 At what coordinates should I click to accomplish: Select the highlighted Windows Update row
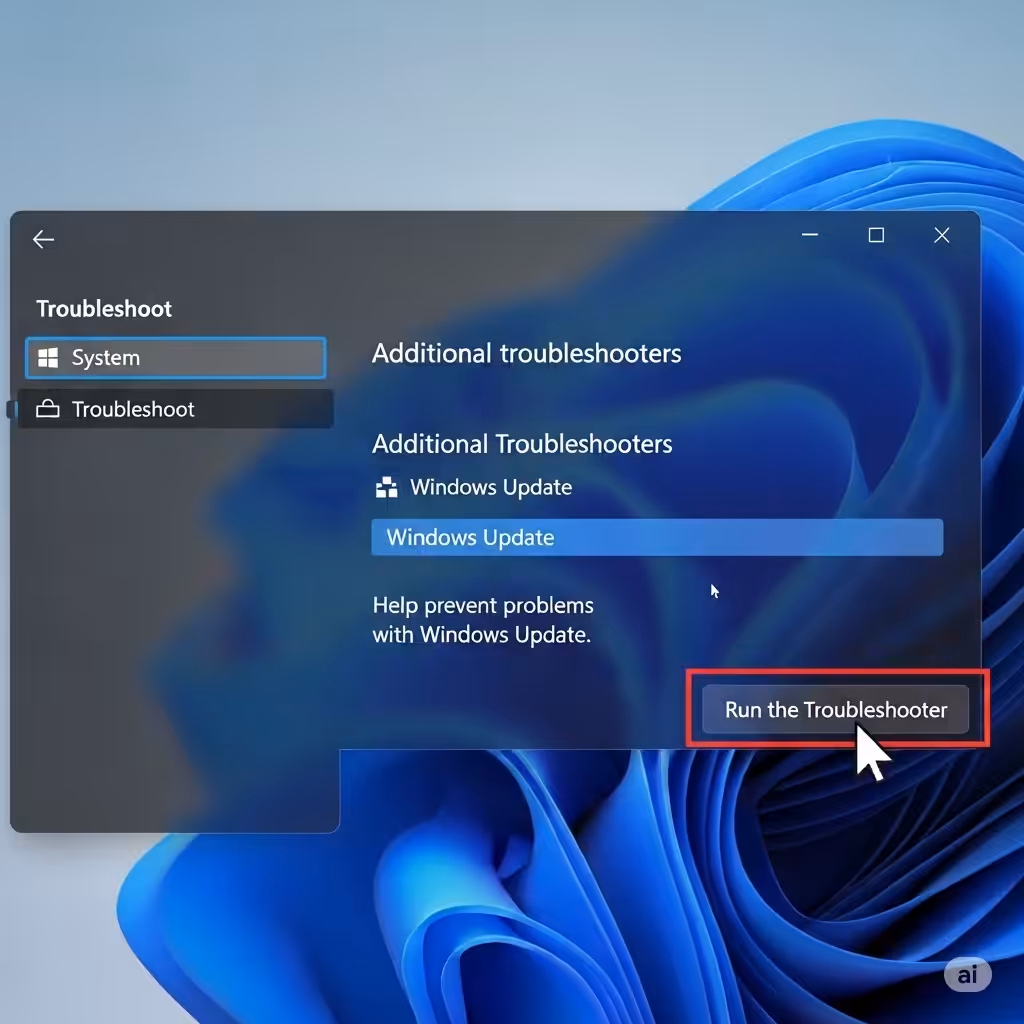(x=657, y=537)
